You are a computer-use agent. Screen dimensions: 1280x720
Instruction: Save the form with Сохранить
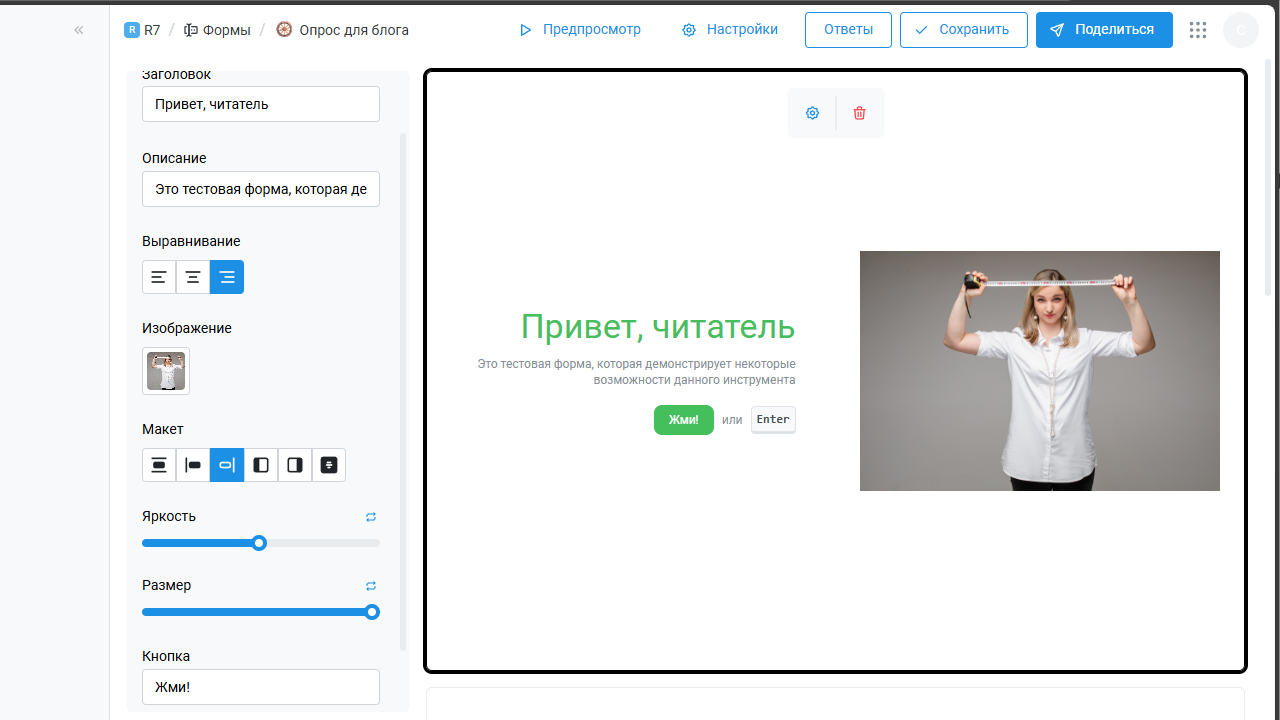tap(963, 30)
